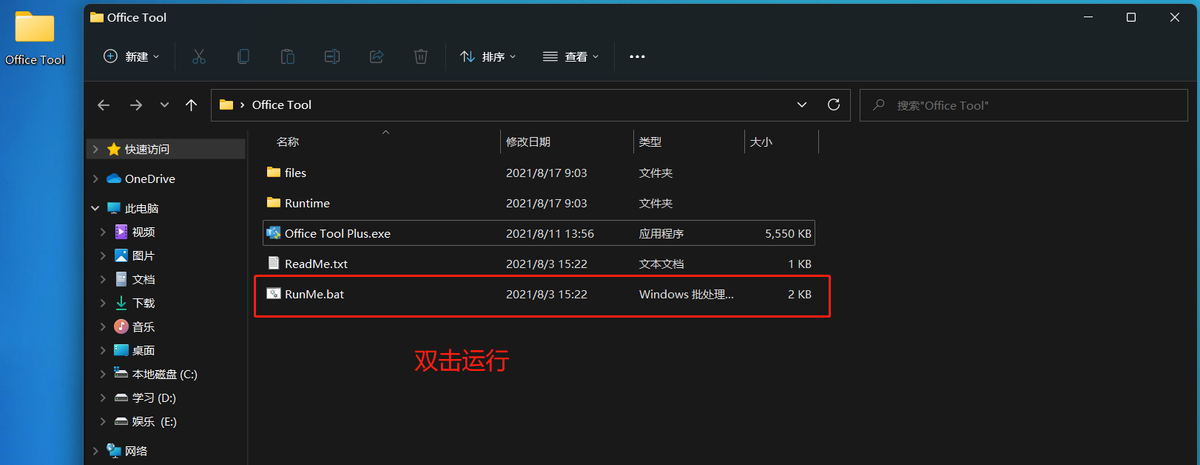Image resolution: width=1200 pixels, height=465 pixels.
Task: Select the RunMe.bat file icon
Action: [x=274, y=294]
